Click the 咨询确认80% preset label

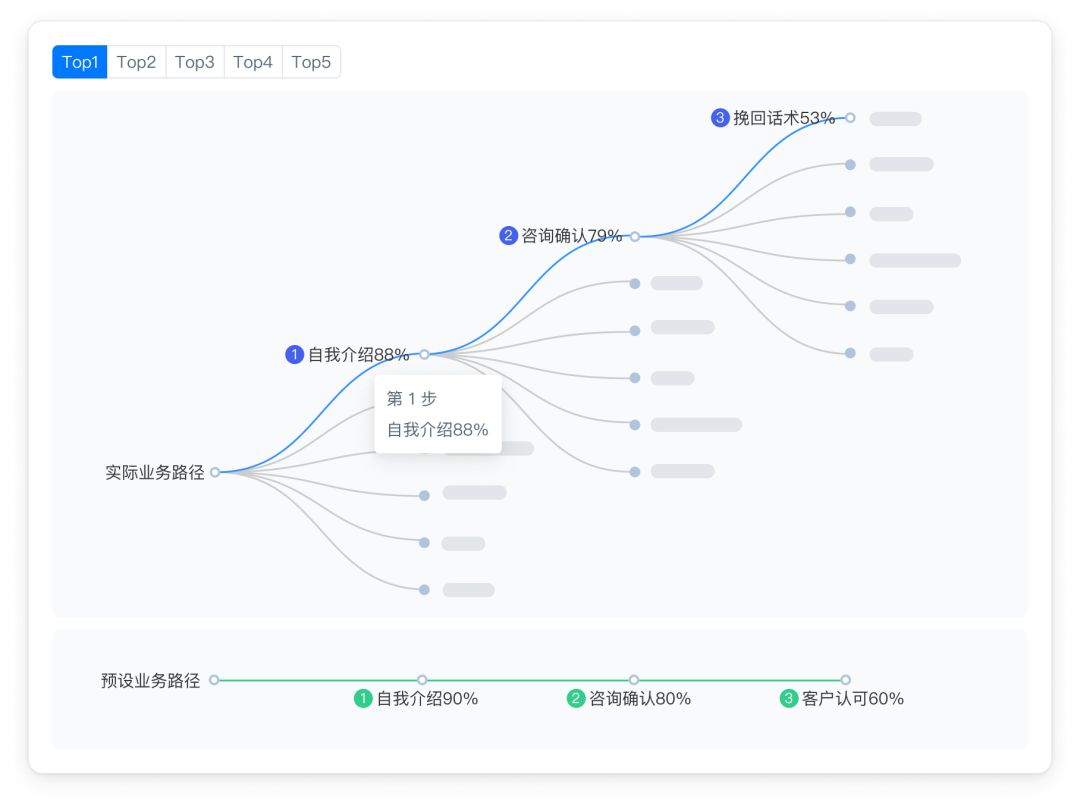[x=640, y=699]
